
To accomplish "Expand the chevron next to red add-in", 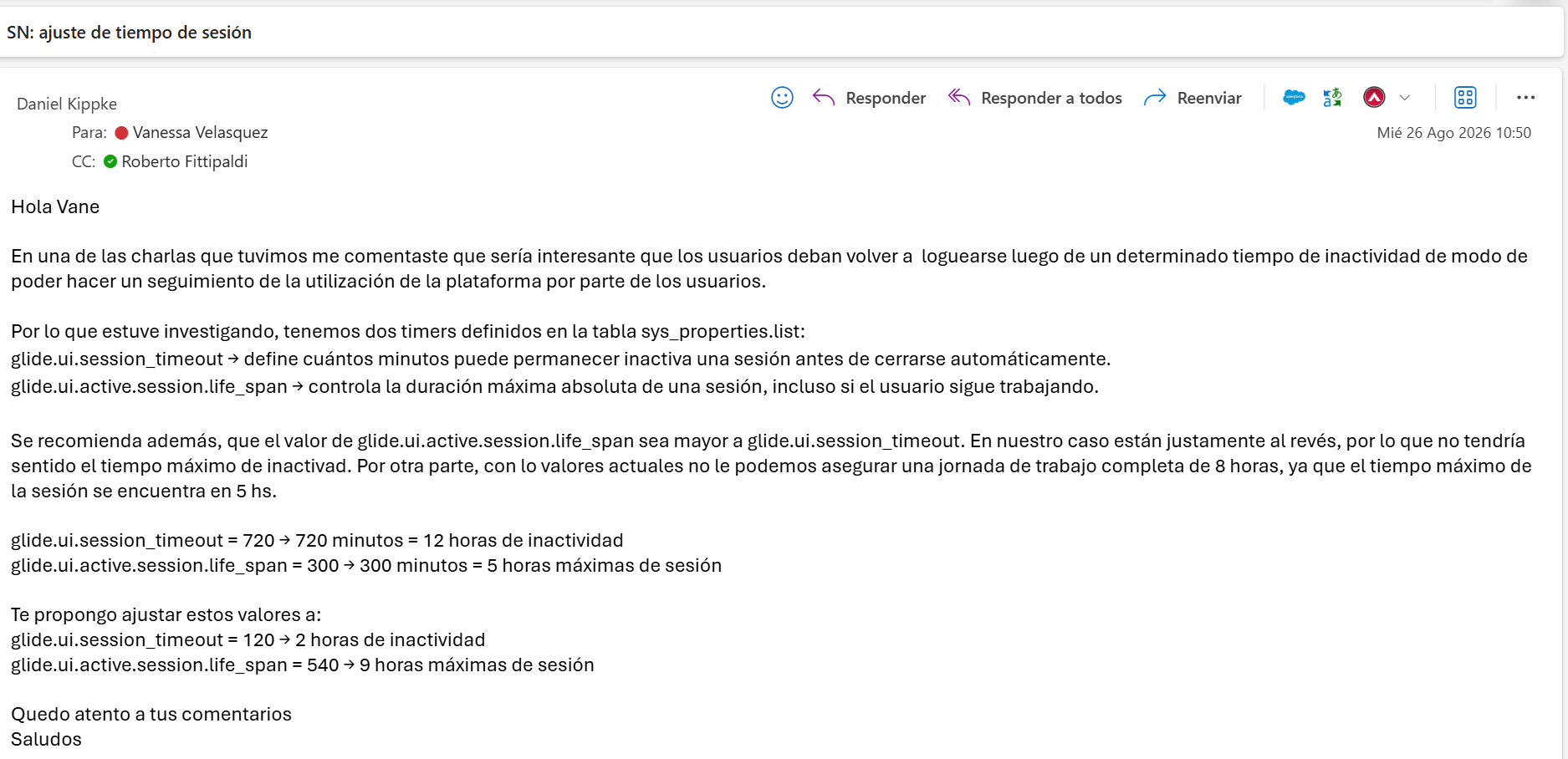I will pyautogui.click(x=1405, y=98).
